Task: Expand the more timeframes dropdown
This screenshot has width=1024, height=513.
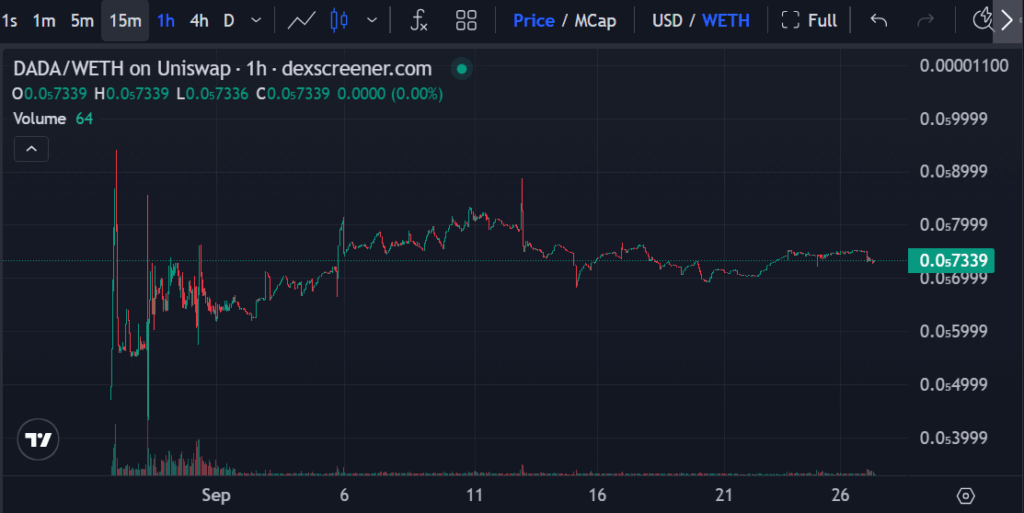Action: 257,20
